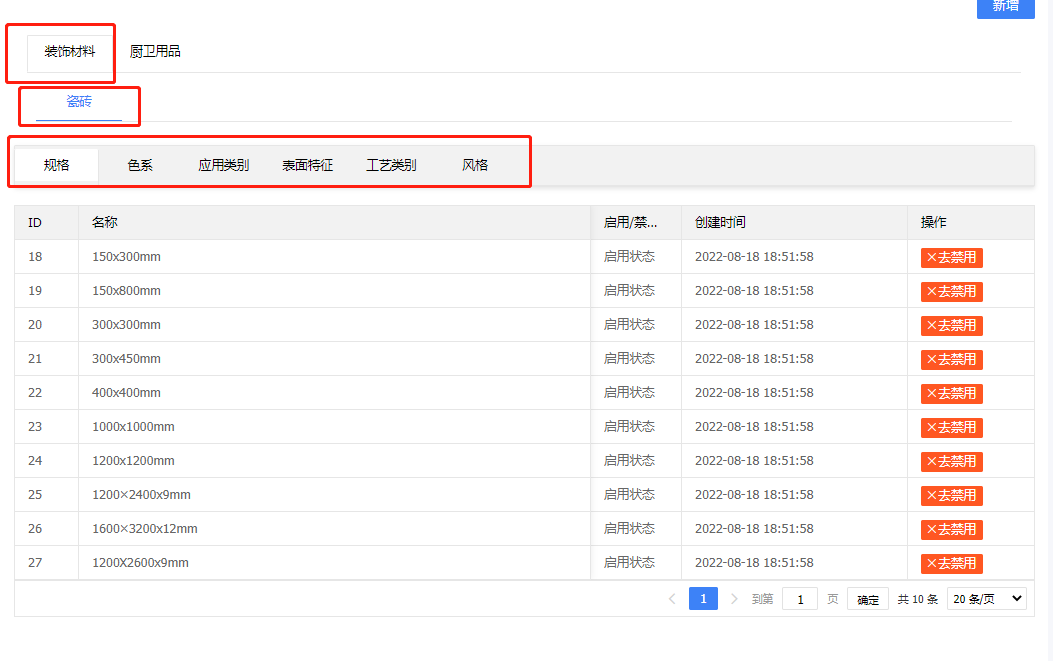Disable the 1200X2600x9mm spec via 去禁用
This screenshot has height=661, width=1053.
coord(951,563)
